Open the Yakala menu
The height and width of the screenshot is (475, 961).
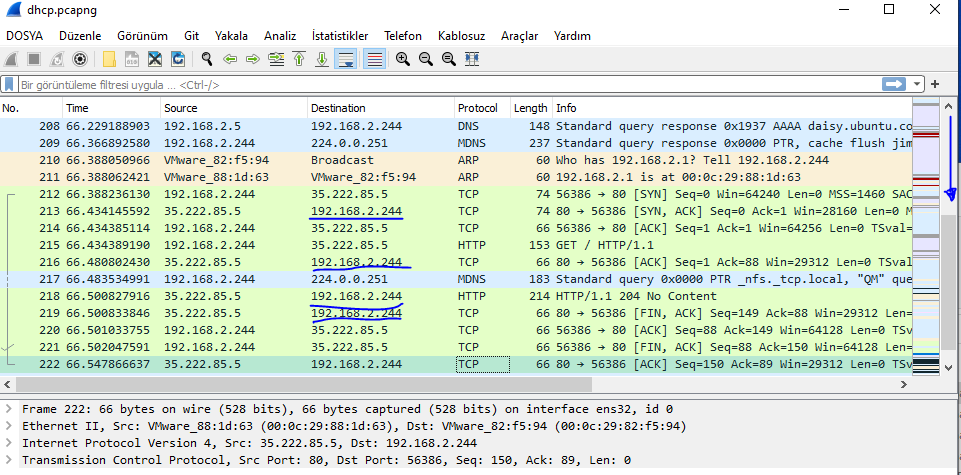coord(231,36)
